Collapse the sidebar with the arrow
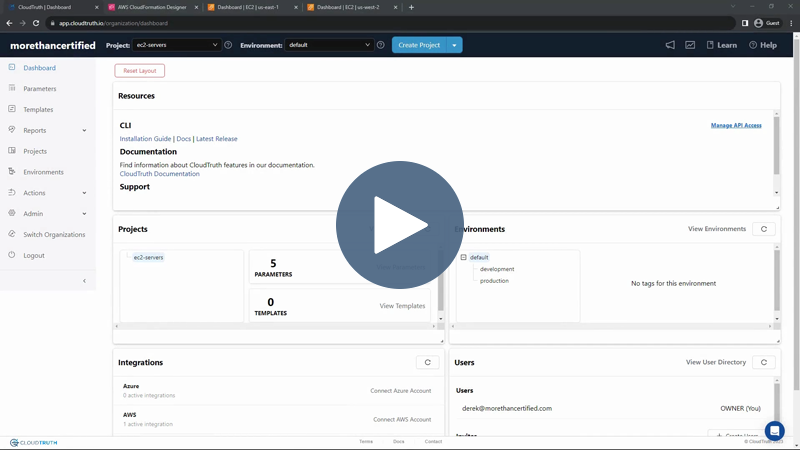 pyautogui.click(x=84, y=281)
